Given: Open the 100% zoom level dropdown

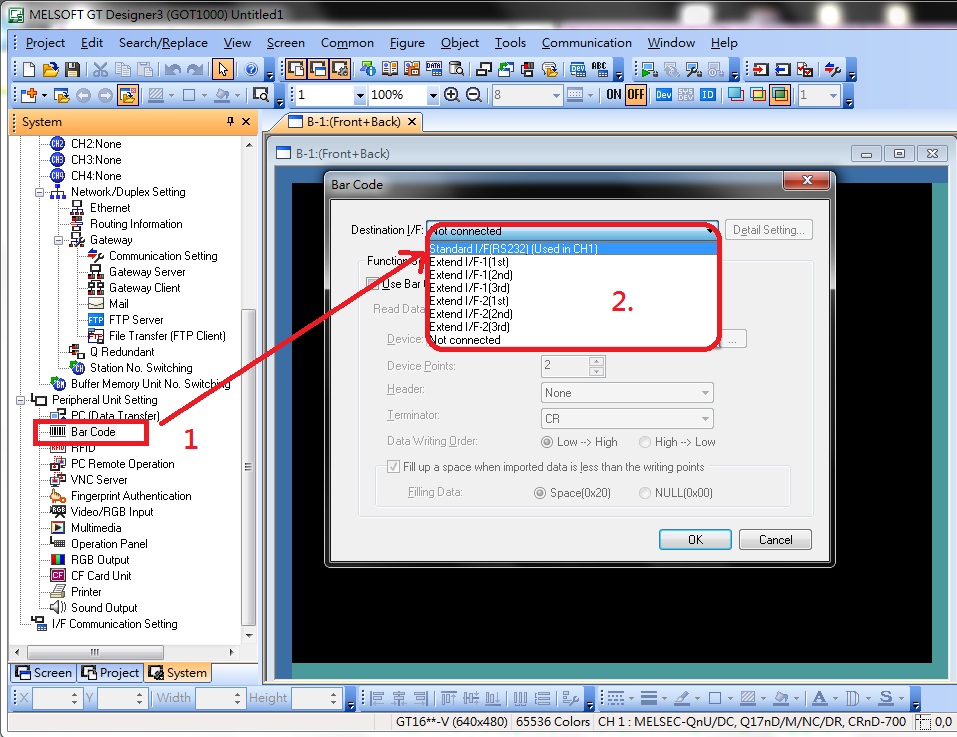Looking at the screenshot, I should tap(432, 95).
